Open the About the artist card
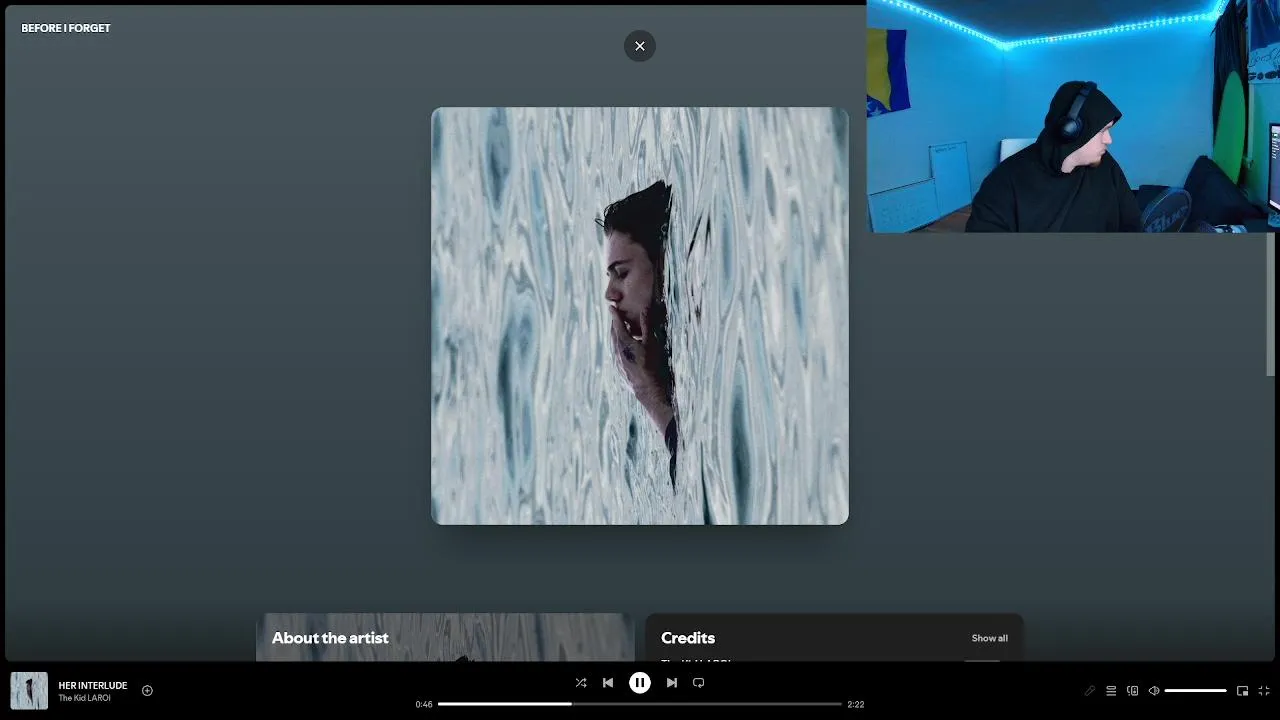Viewport: 1280px width, 720px height. pyautogui.click(x=445, y=637)
